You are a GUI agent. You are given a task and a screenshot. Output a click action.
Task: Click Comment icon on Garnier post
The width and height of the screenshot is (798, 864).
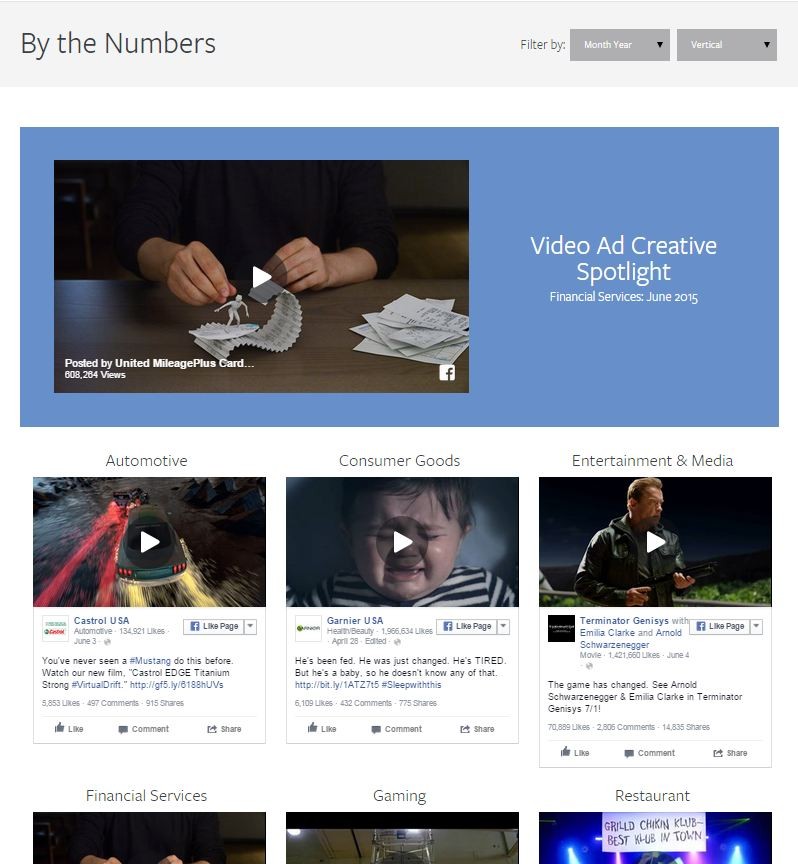[376, 729]
